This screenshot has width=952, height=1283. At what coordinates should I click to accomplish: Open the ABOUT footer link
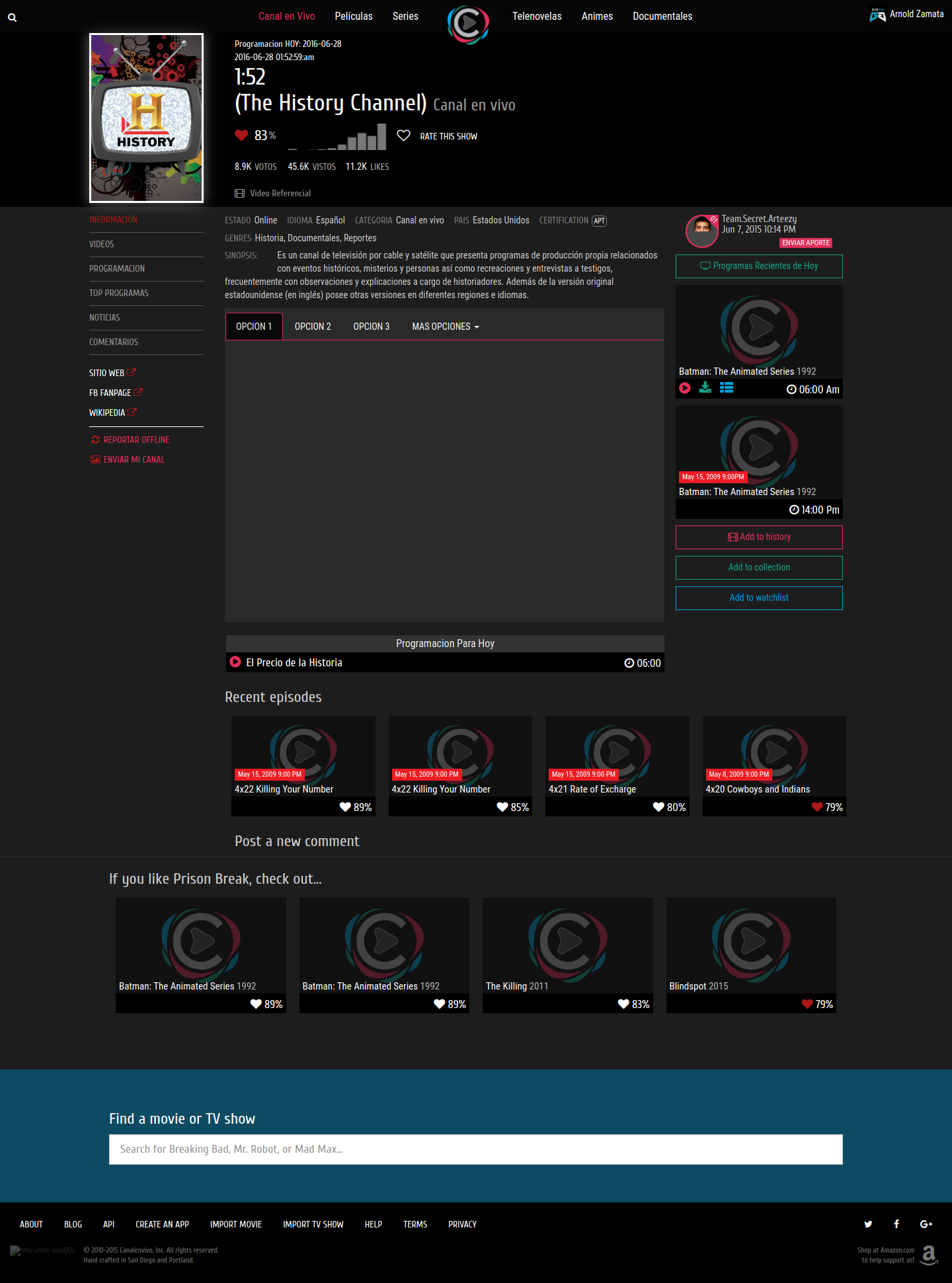pos(31,1224)
